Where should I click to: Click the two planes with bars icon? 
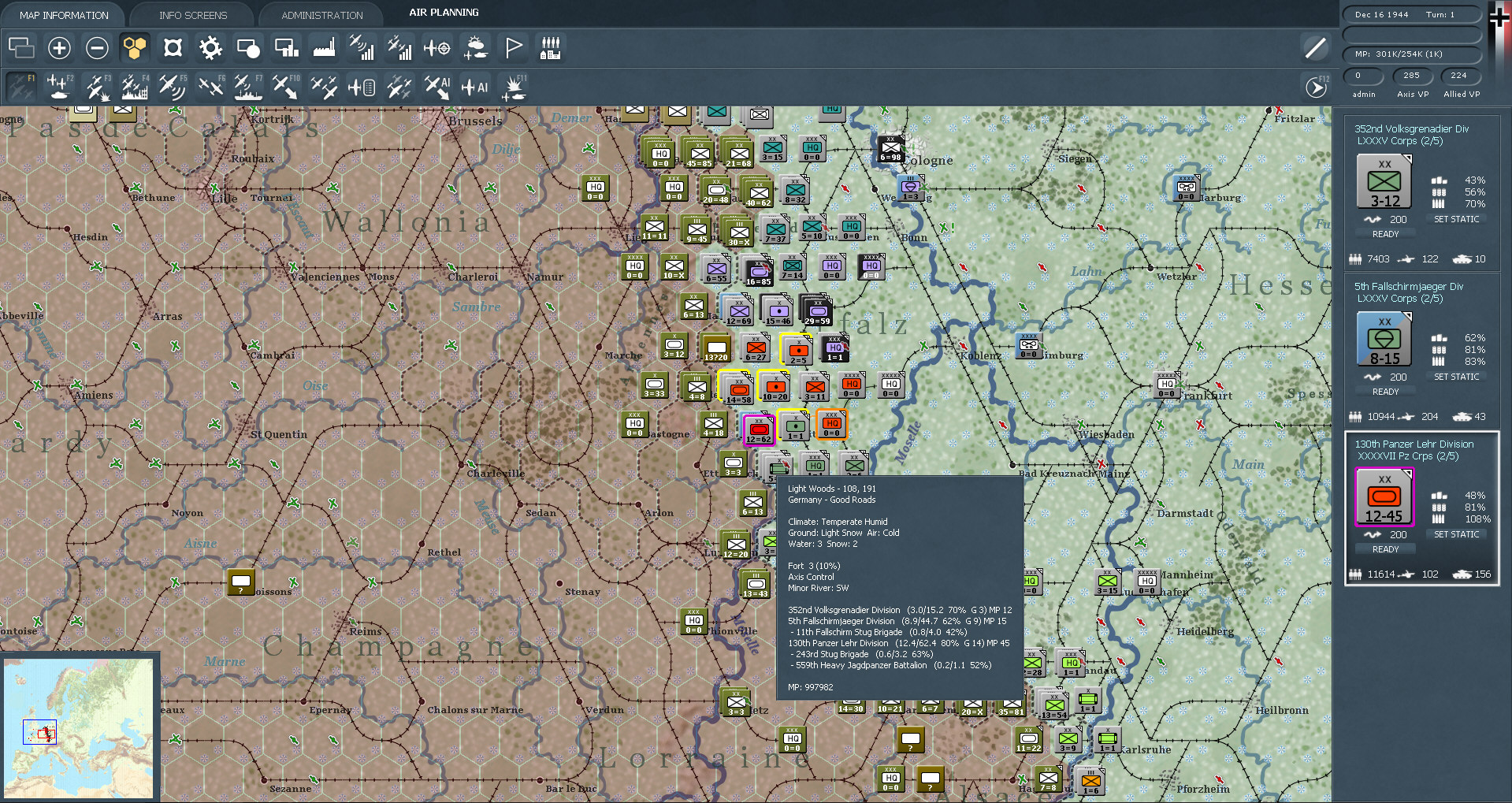[399, 48]
